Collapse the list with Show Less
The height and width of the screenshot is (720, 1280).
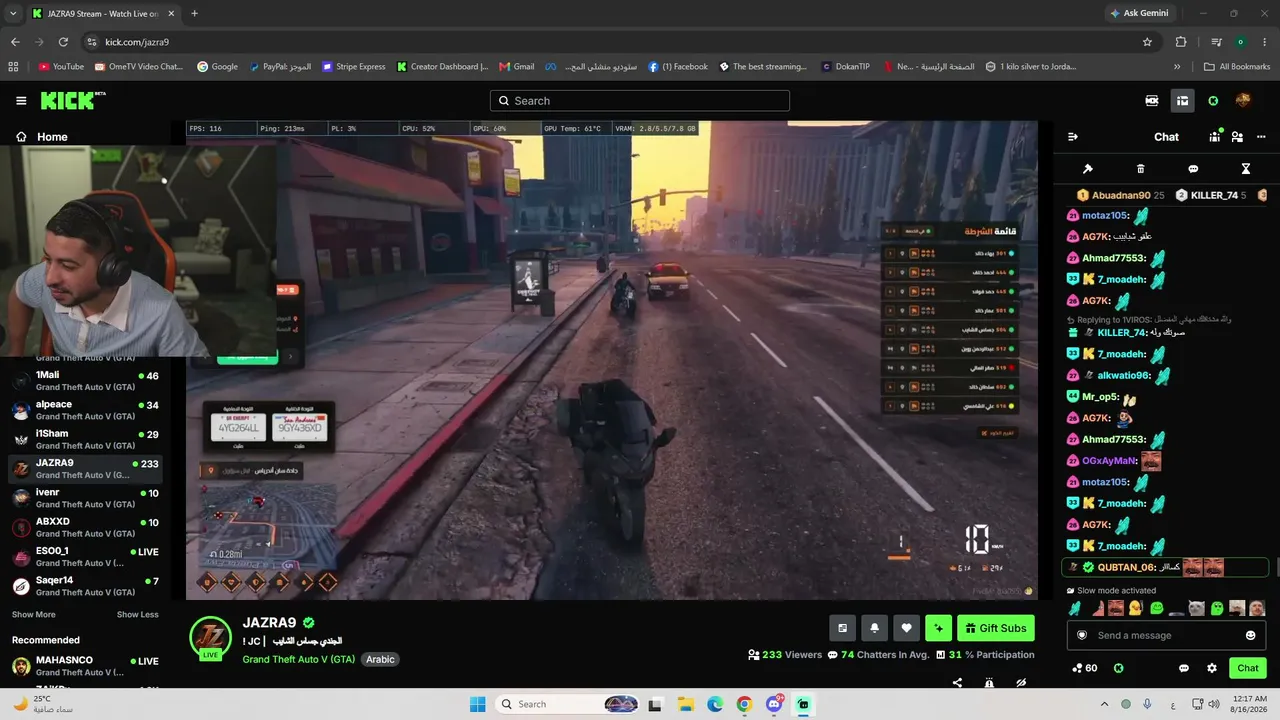138,615
